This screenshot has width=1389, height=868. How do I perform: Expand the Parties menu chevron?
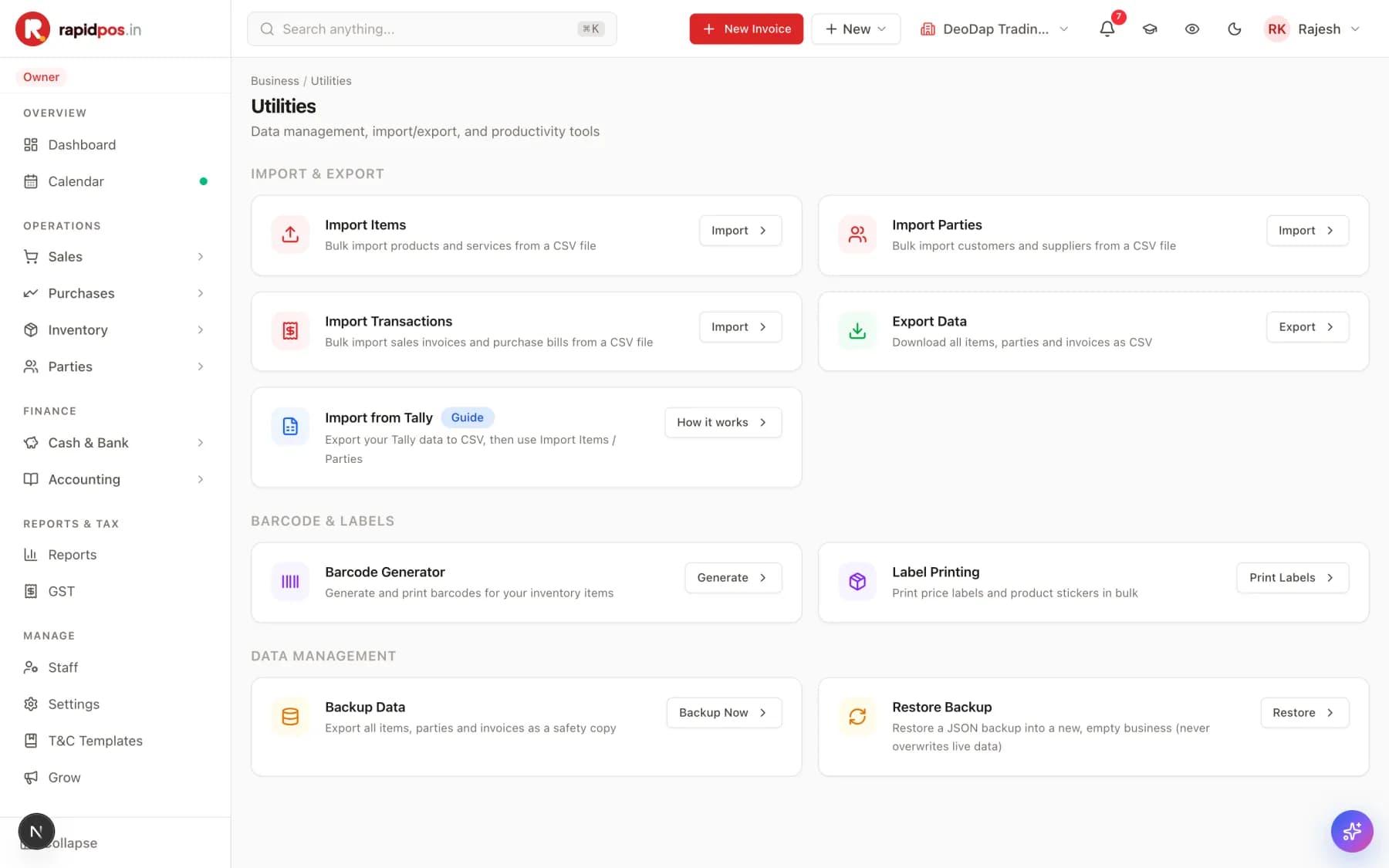[x=201, y=366]
